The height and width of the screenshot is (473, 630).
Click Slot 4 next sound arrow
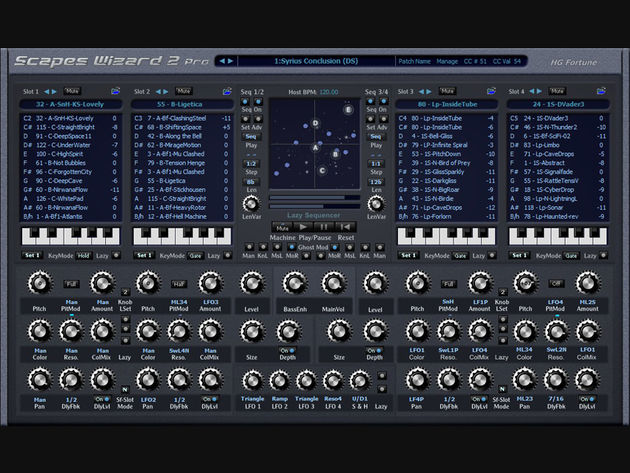(540, 92)
